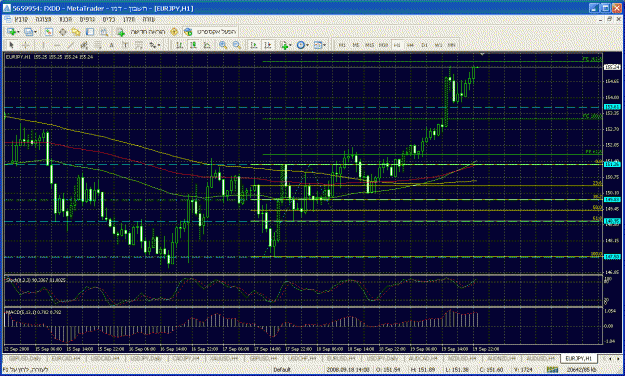Switch to the M1 timeframe

point(342,45)
